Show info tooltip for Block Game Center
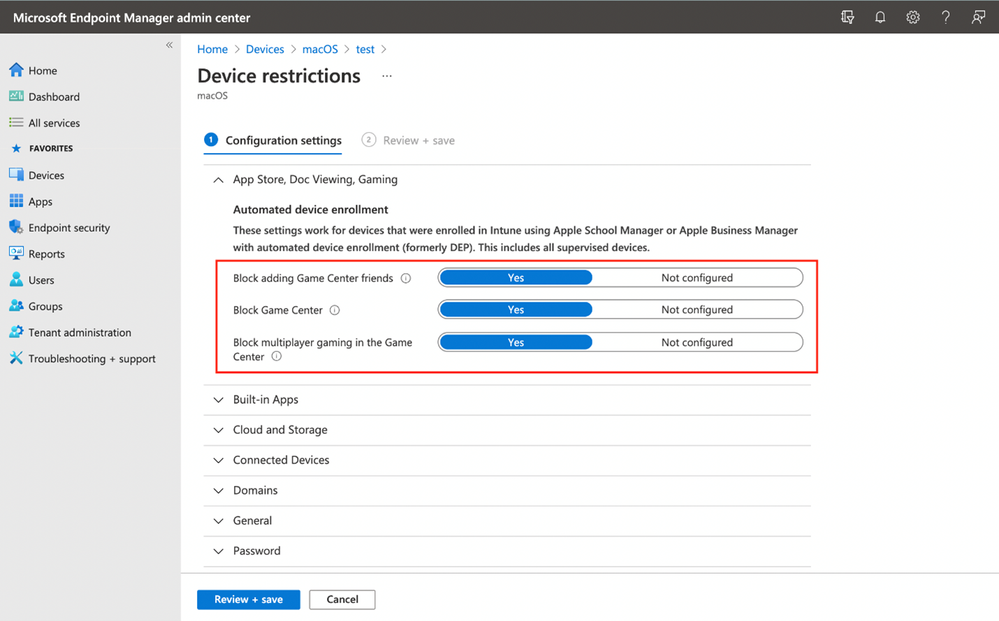The width and height of the screenshot is (999, 621). (334, 310)
